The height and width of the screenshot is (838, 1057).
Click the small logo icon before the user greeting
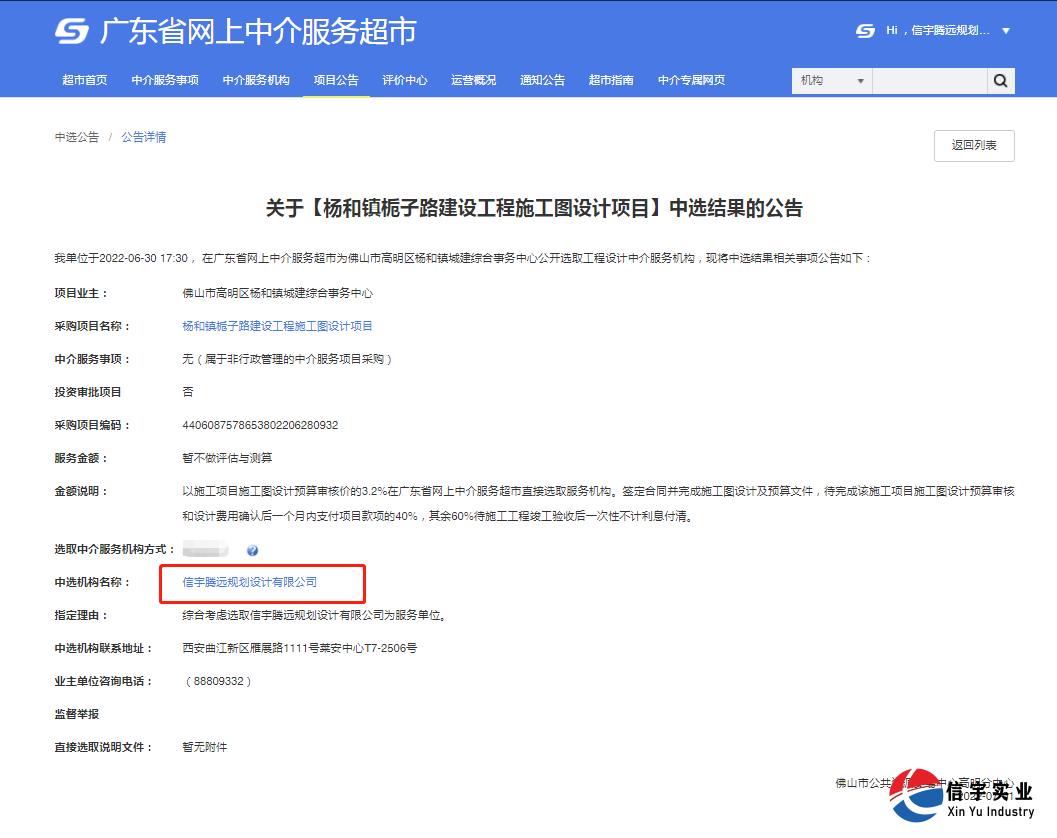862,31
